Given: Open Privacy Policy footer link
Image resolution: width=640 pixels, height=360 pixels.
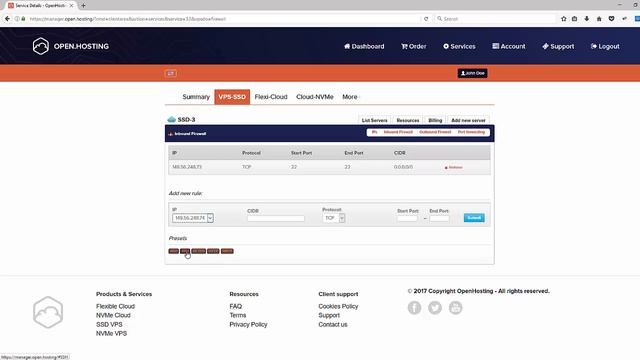Looking at the screenshot, I should tap(248, 324).
